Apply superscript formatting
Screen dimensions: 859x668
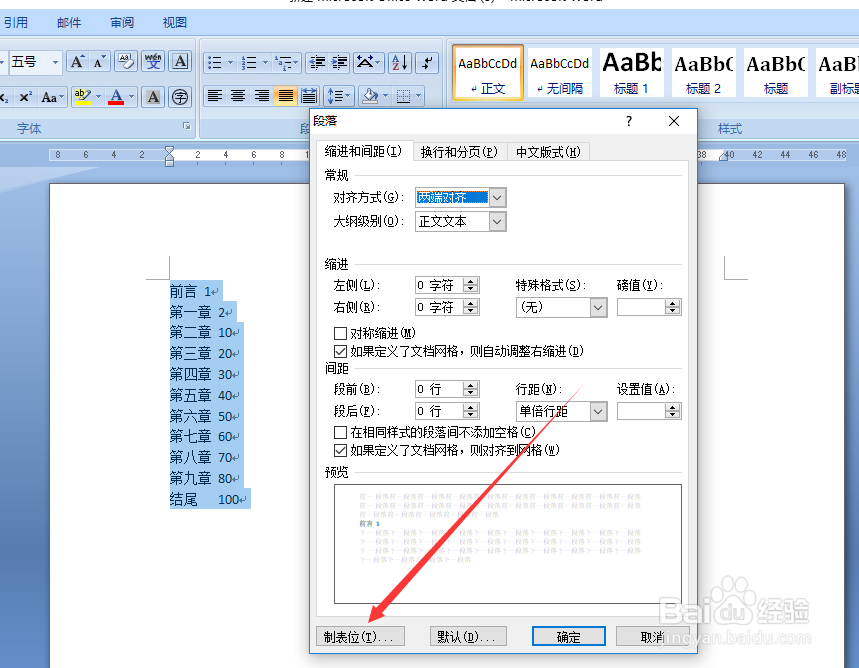point(25,97)
